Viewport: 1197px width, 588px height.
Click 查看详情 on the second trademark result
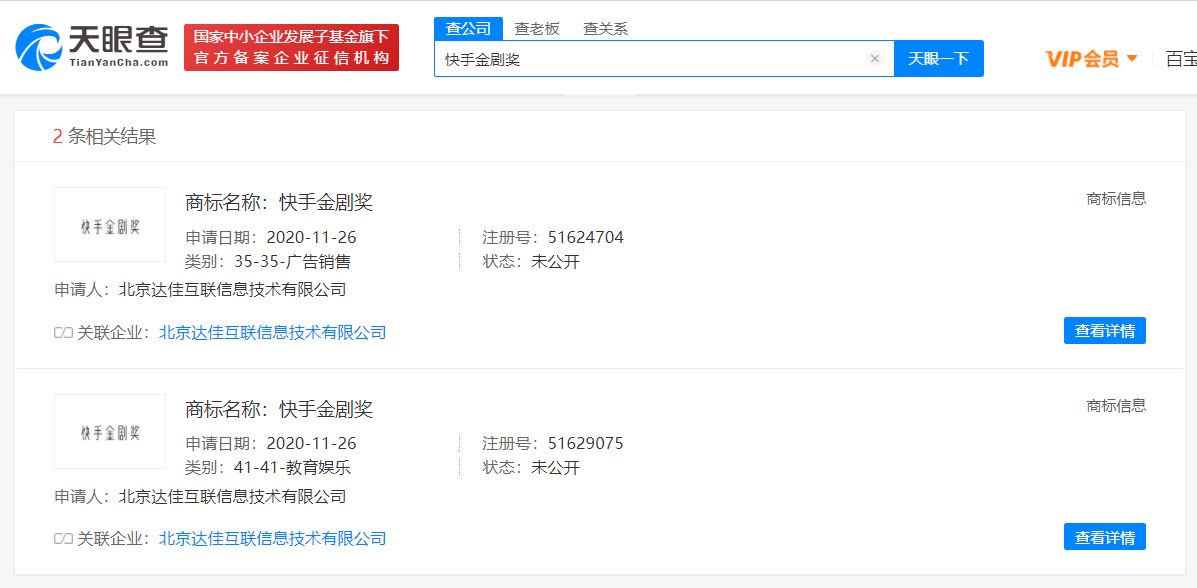click(1104, 536)
